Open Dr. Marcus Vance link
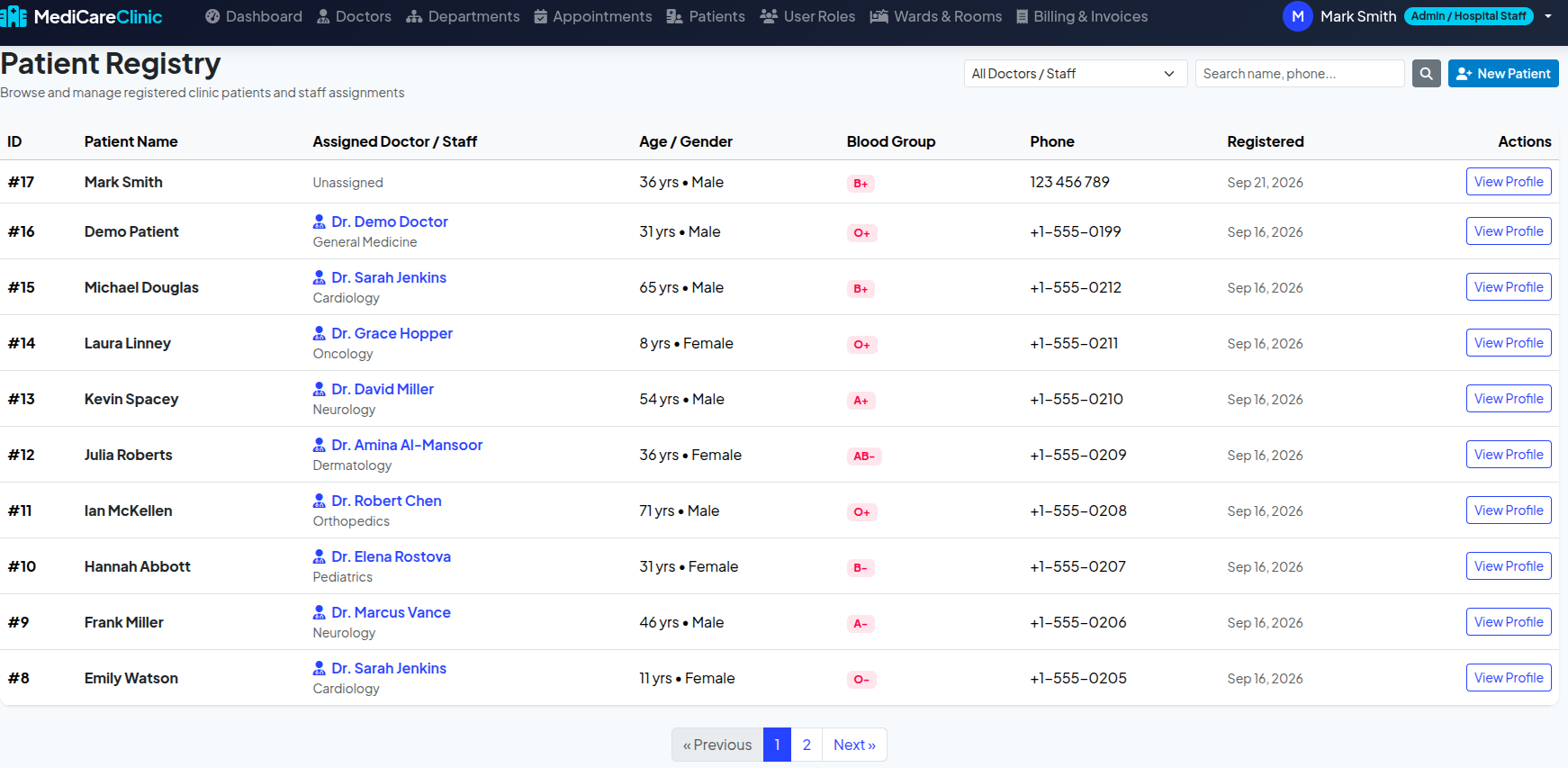 391,612
